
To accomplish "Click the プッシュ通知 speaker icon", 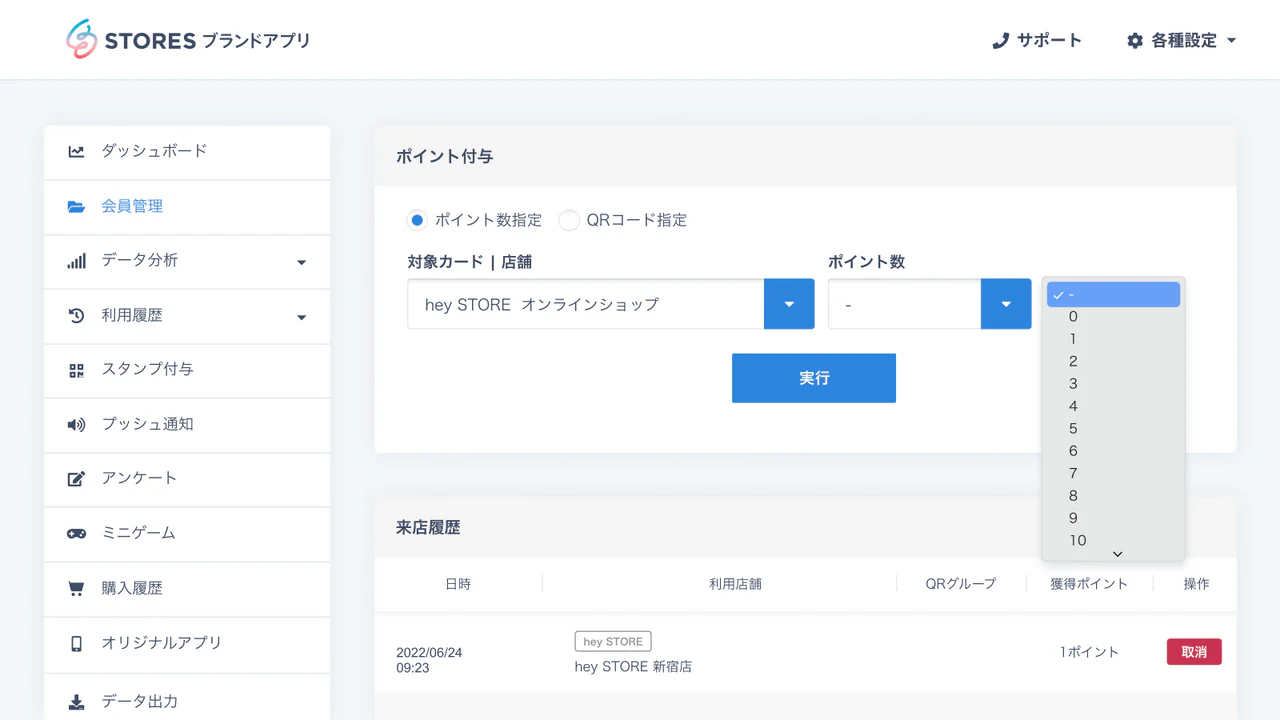I will (76, 425).
